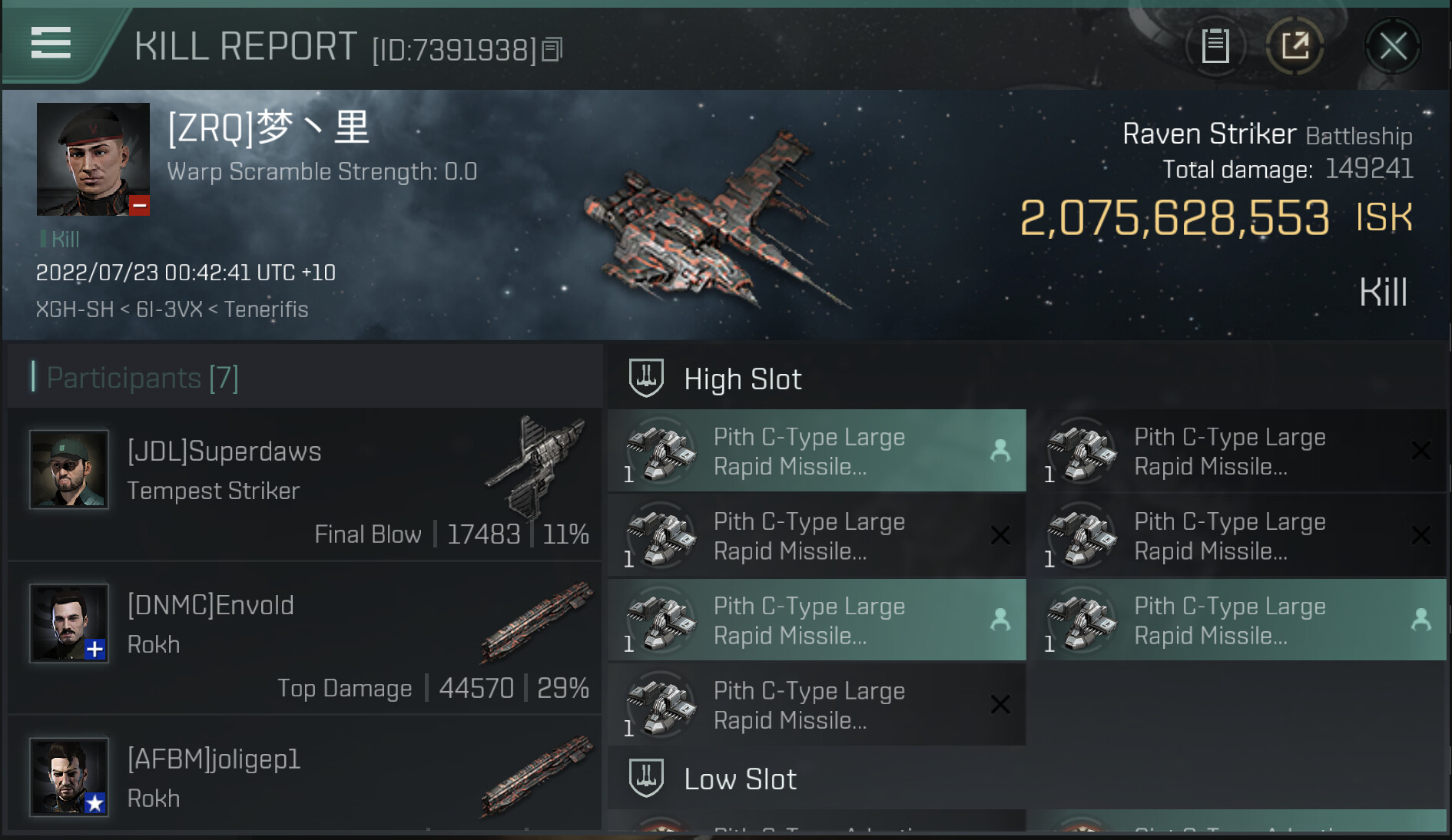Image resolution: width=1452 pixels, height=840 pixels.
Task: Click the Raven Striker ship image
Action: [714, 223]
